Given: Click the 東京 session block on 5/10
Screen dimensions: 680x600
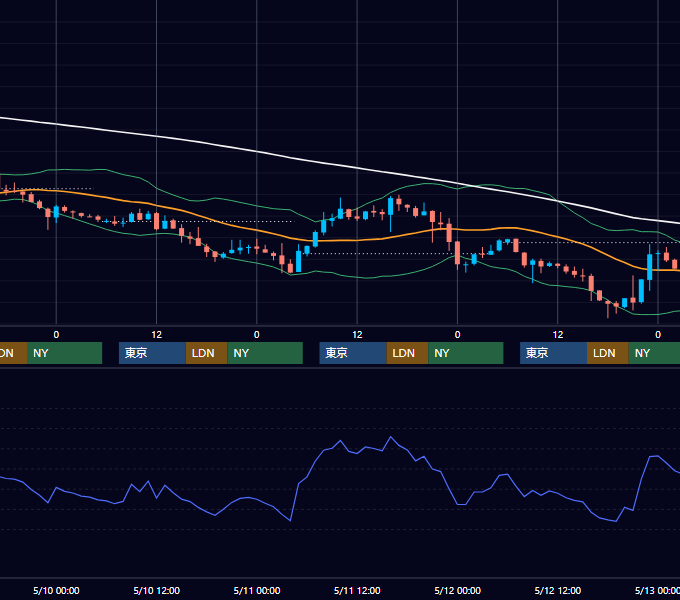Looking at the screenshot, I should pos(152,353).
